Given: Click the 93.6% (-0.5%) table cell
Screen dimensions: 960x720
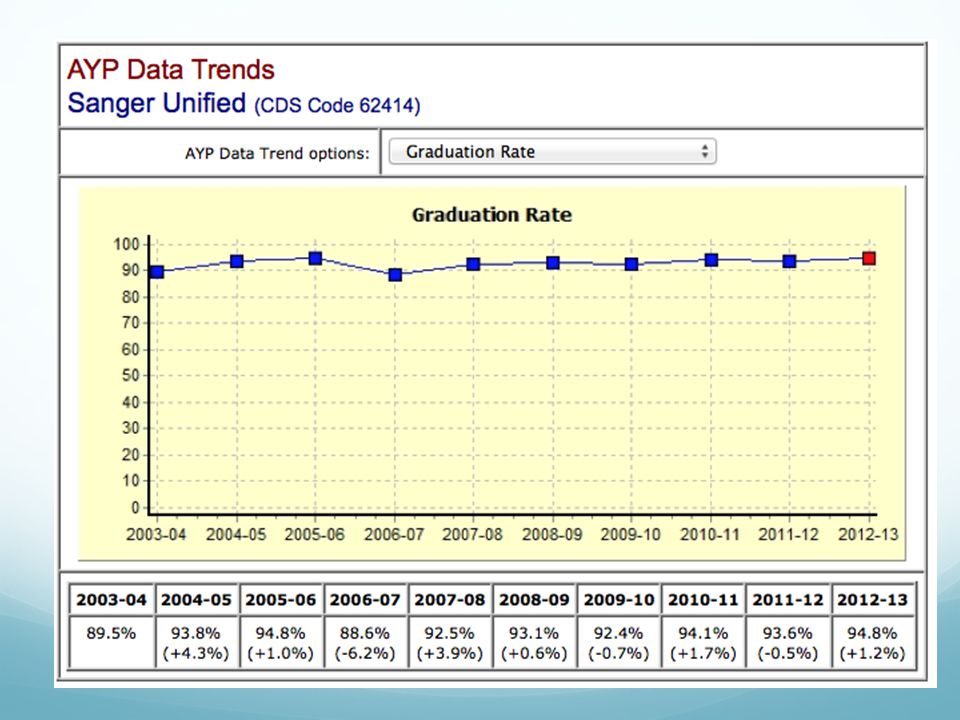Looking at the screenshot, I should point(787,642).
